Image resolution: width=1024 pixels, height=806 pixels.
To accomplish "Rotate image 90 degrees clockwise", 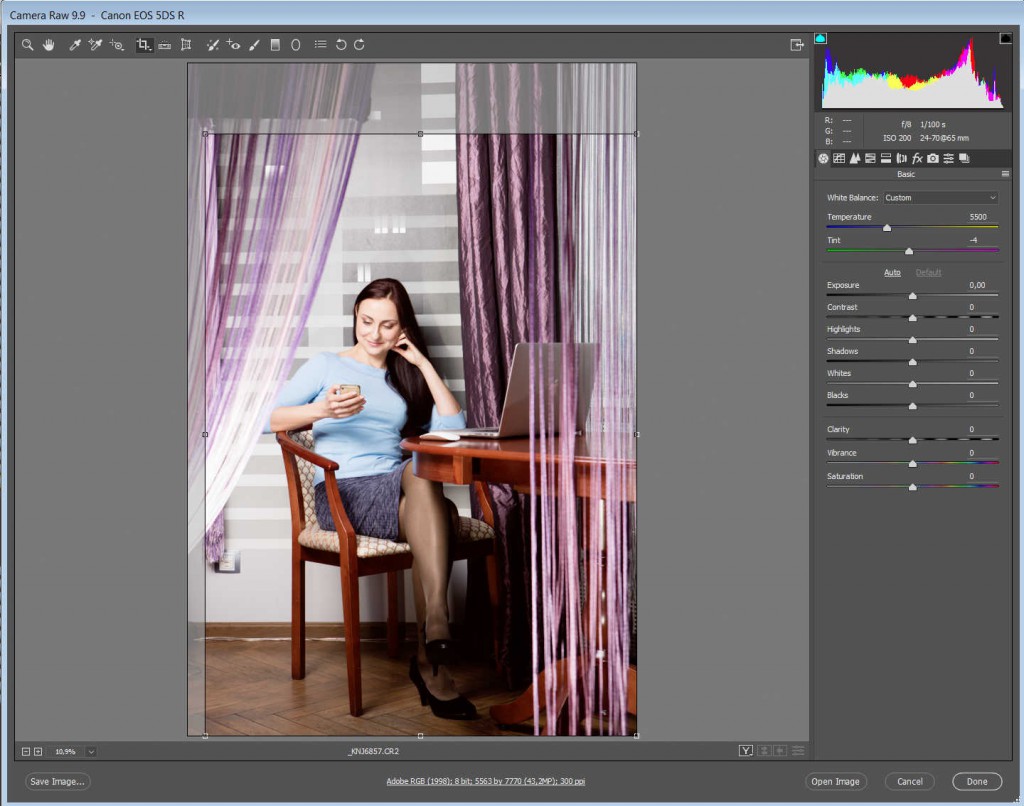I will click(359, 45).
